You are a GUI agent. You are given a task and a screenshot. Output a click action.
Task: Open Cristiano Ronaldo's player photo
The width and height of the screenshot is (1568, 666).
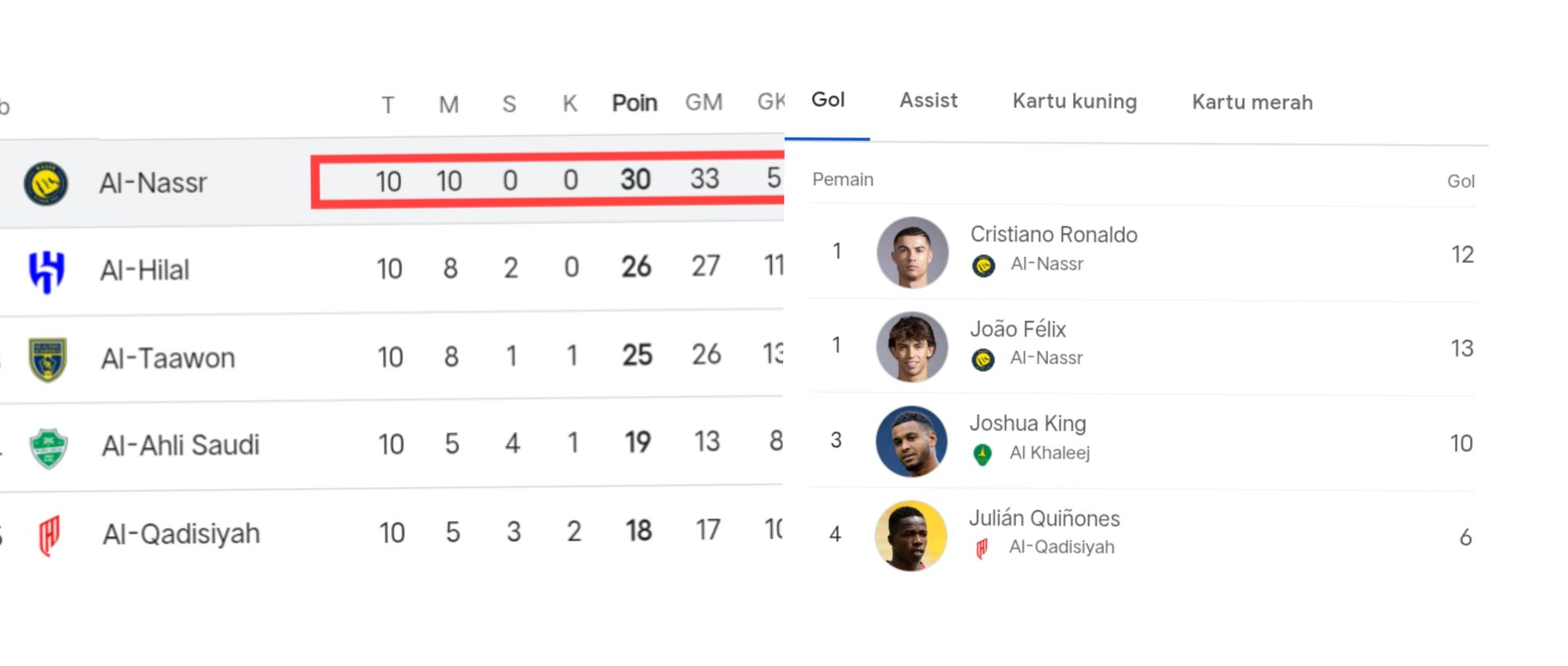point(912,252)
